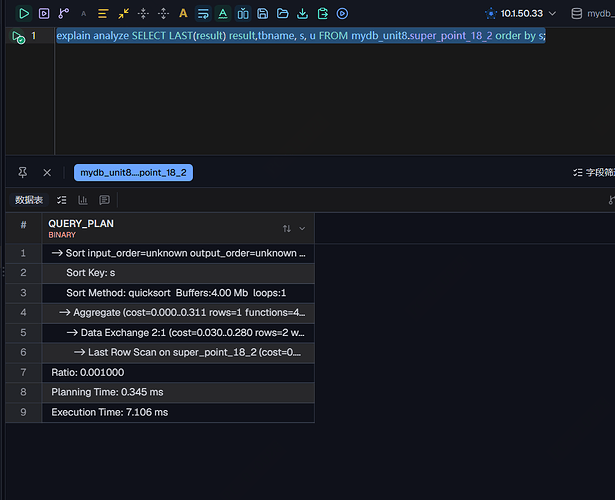615x500 pixels.
Task: Toggle the green underlined A option
Action: click(223, 14)
